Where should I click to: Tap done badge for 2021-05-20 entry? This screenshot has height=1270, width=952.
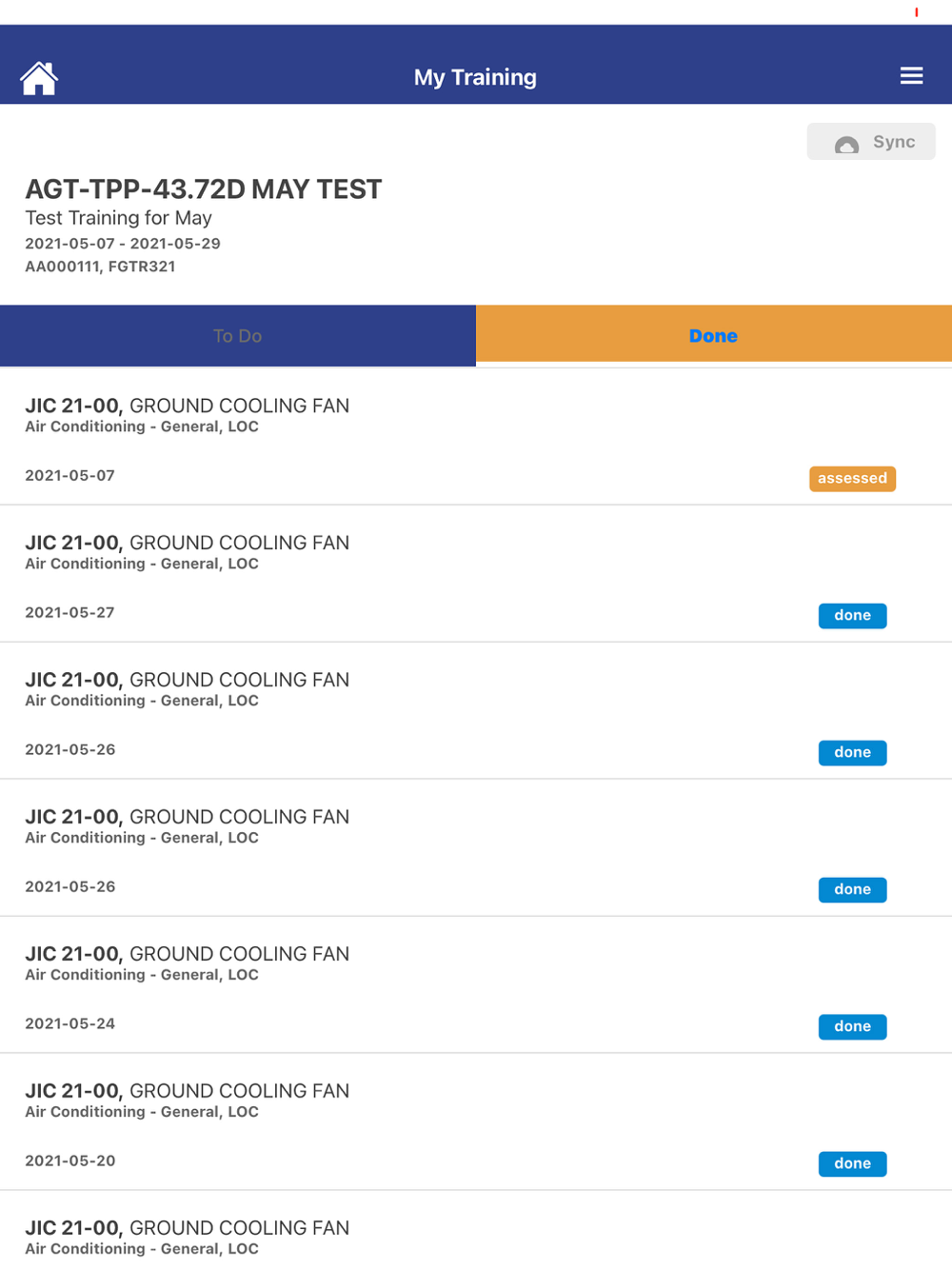tap(852, 1163)
